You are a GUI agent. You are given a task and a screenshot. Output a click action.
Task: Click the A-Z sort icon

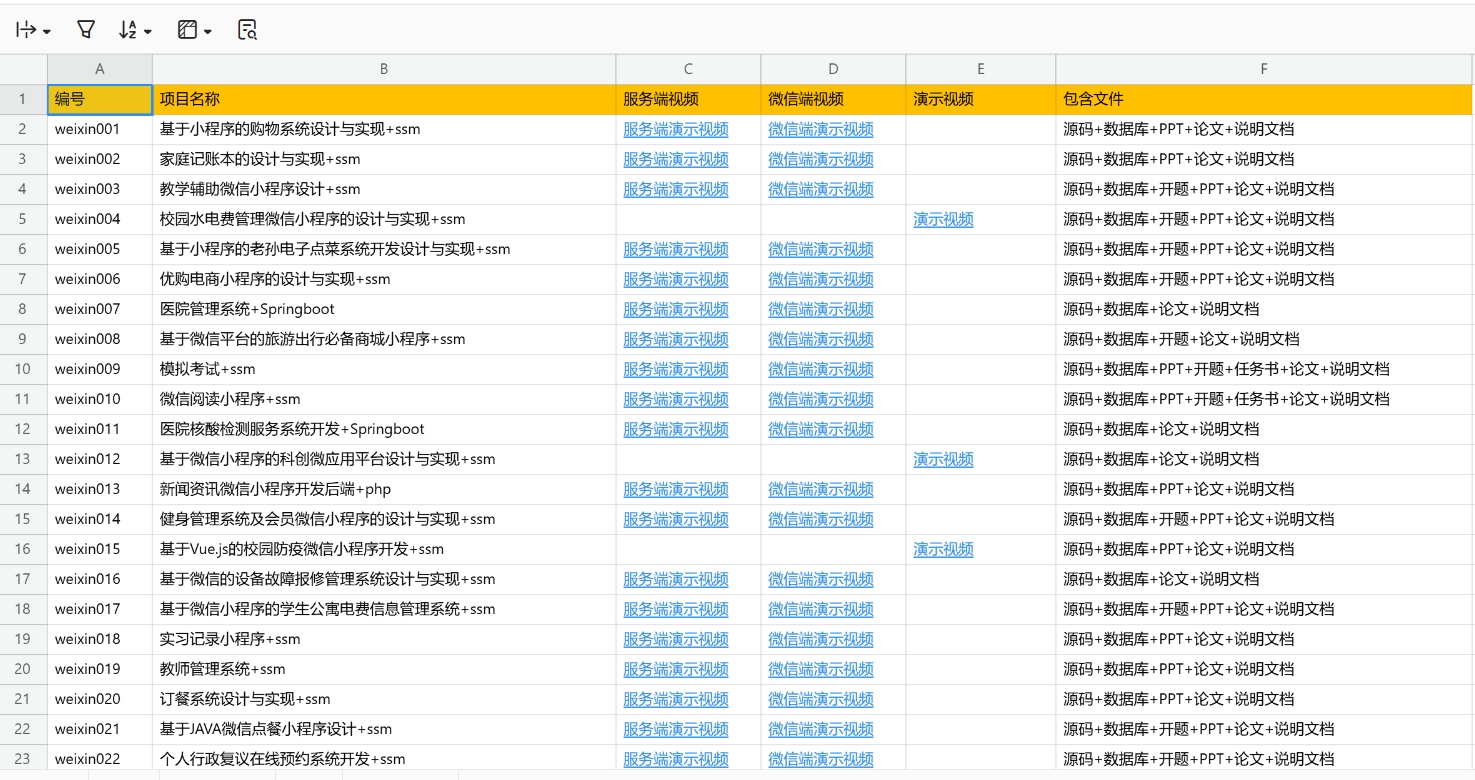[128, 30]
